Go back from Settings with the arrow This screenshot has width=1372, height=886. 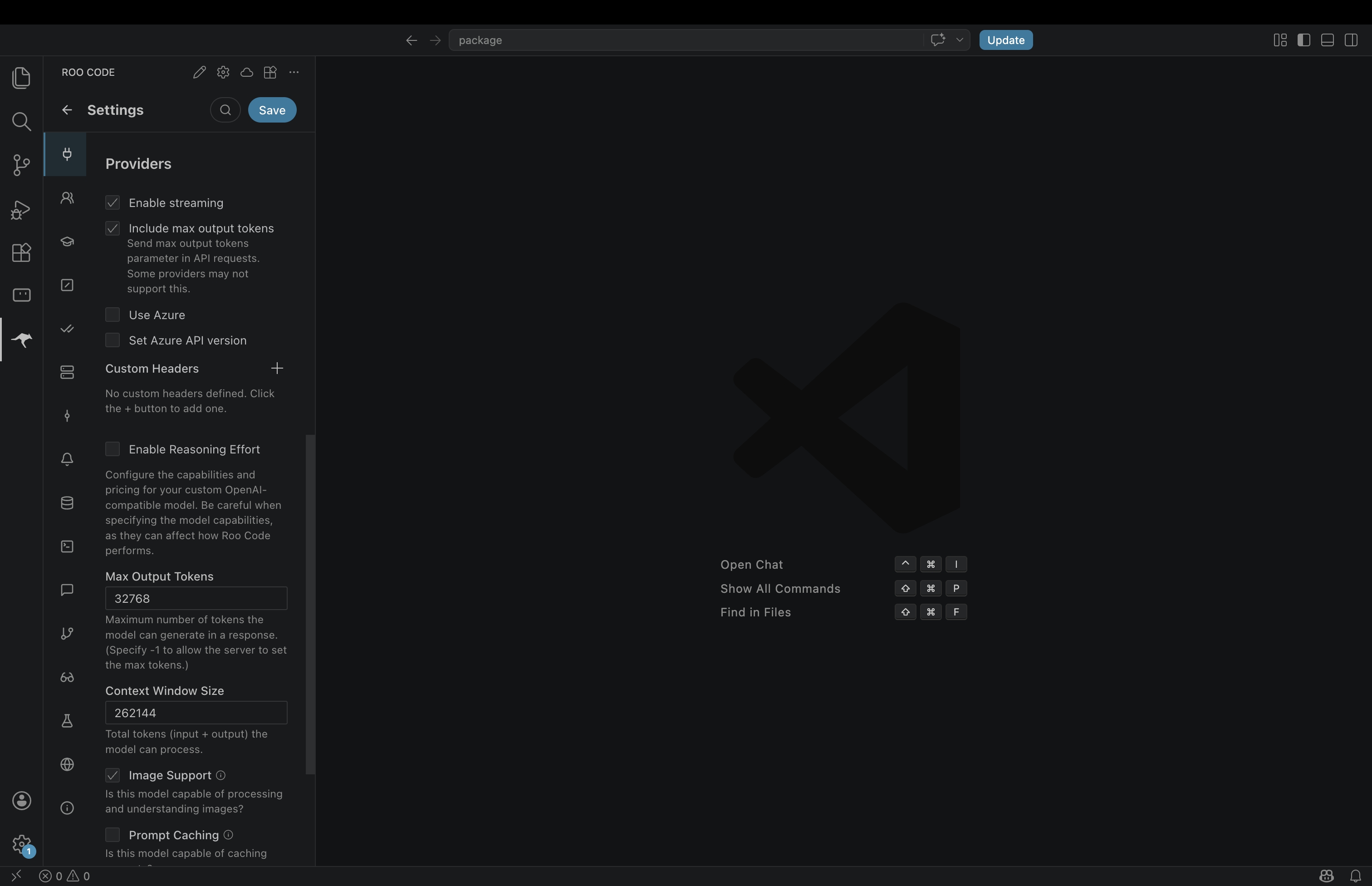[x=67, y=110]
